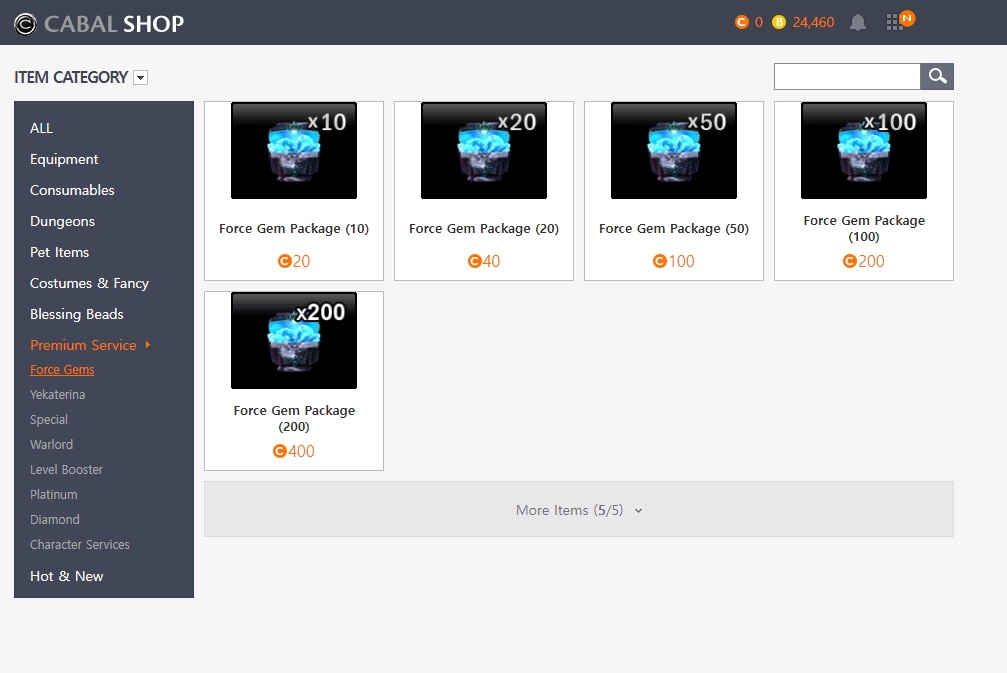Click the magnifier search button
Screen dimensions: 1007x673
pos(937,76)
